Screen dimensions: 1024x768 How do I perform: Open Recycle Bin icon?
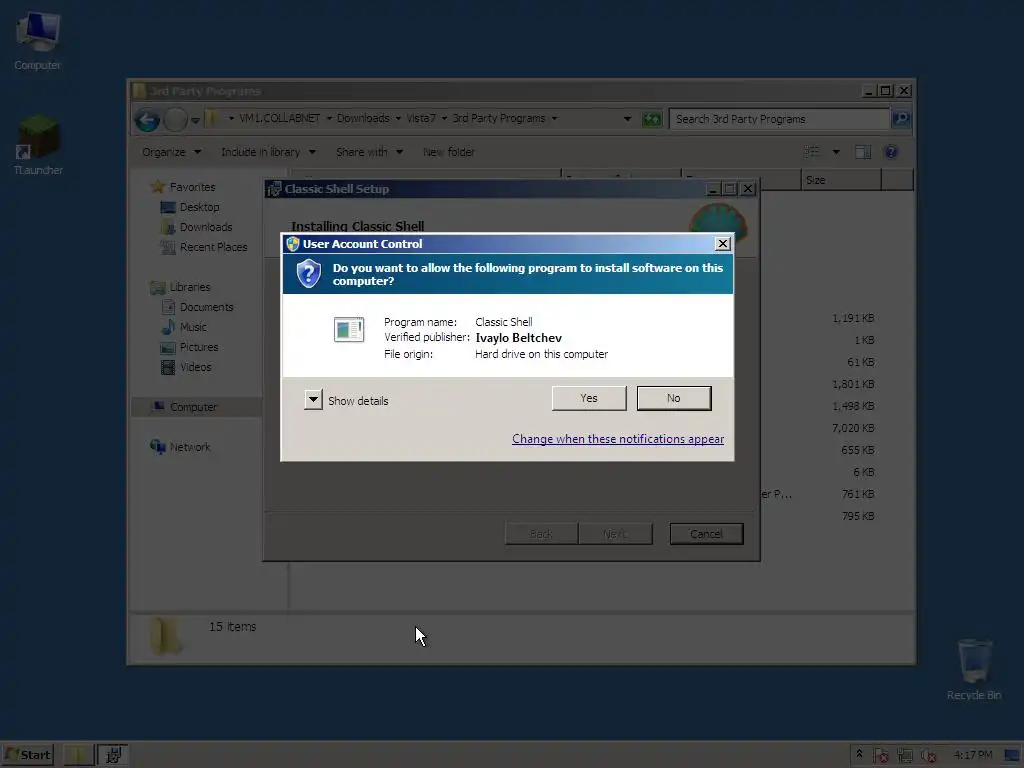click(x=974, y=669)
